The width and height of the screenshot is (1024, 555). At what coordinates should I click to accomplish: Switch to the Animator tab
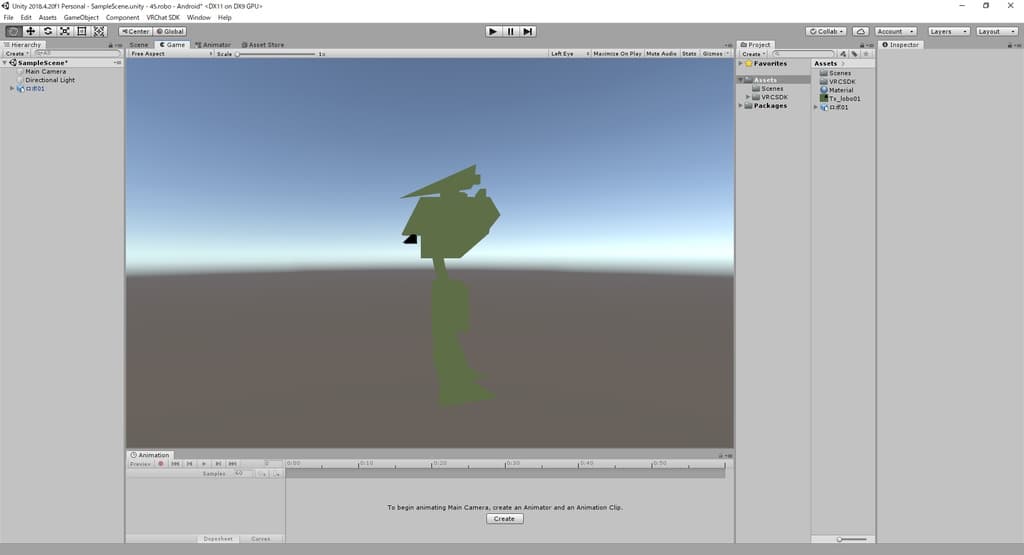[x=213, y=45]
